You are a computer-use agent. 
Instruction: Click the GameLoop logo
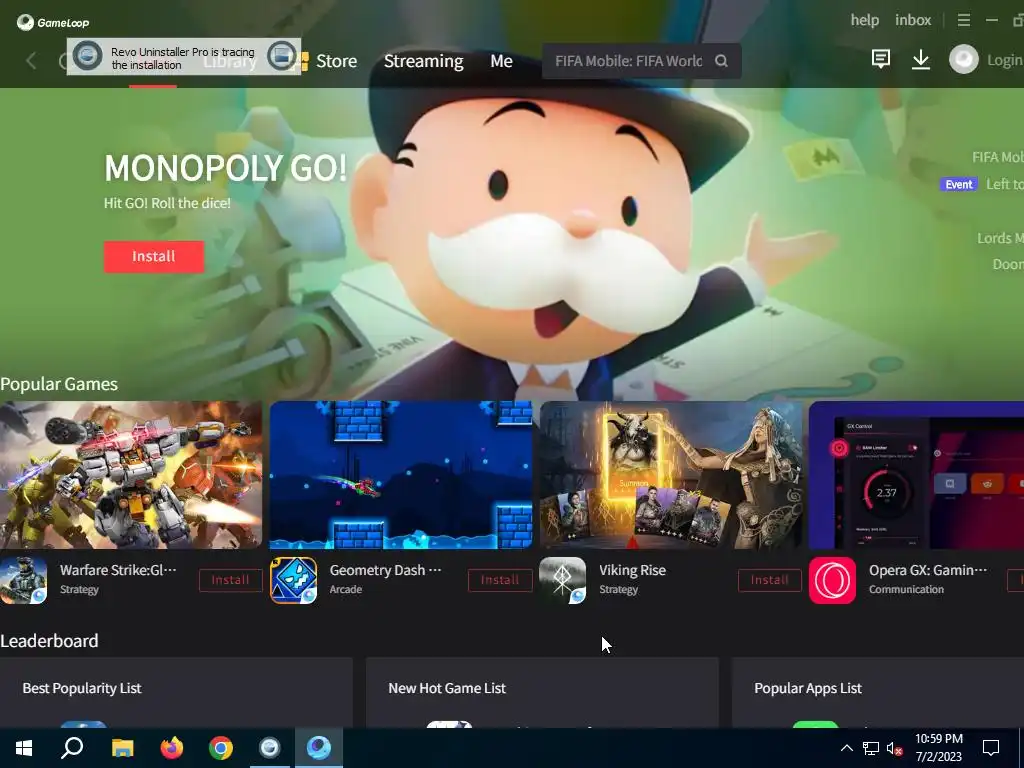(53, 22)
